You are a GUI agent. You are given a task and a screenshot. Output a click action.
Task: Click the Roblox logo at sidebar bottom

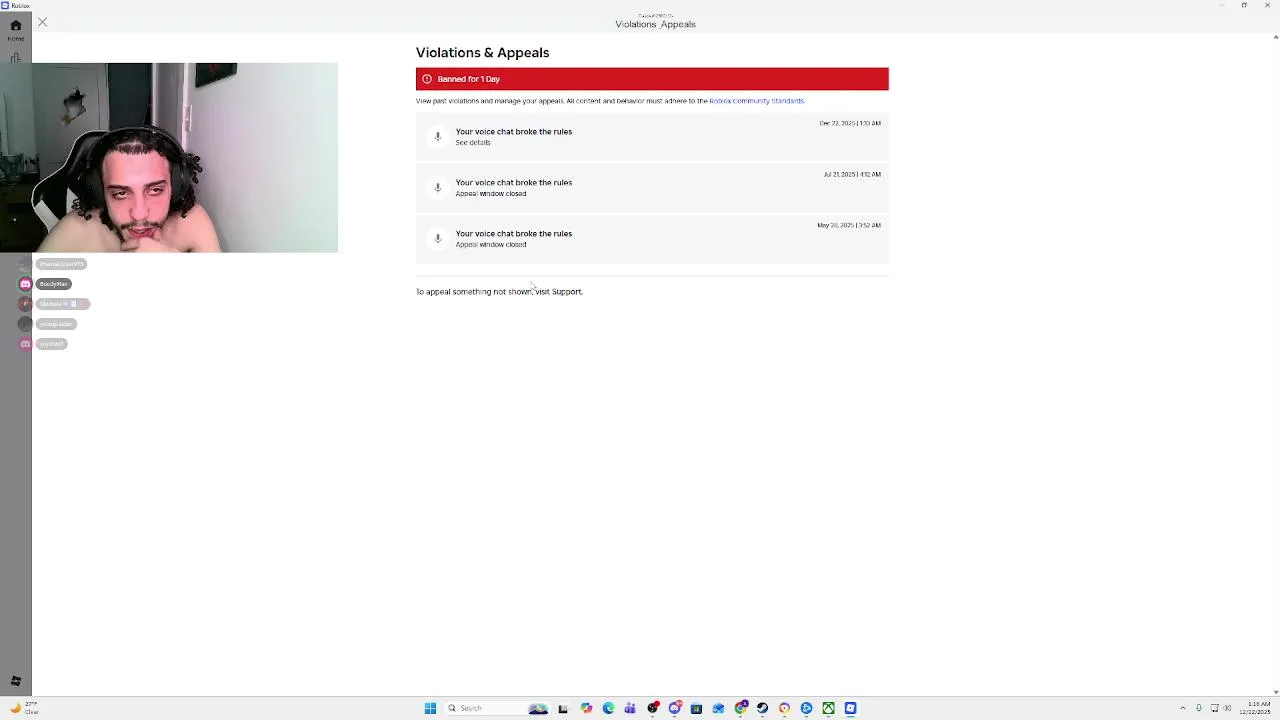tap(15, 681)
